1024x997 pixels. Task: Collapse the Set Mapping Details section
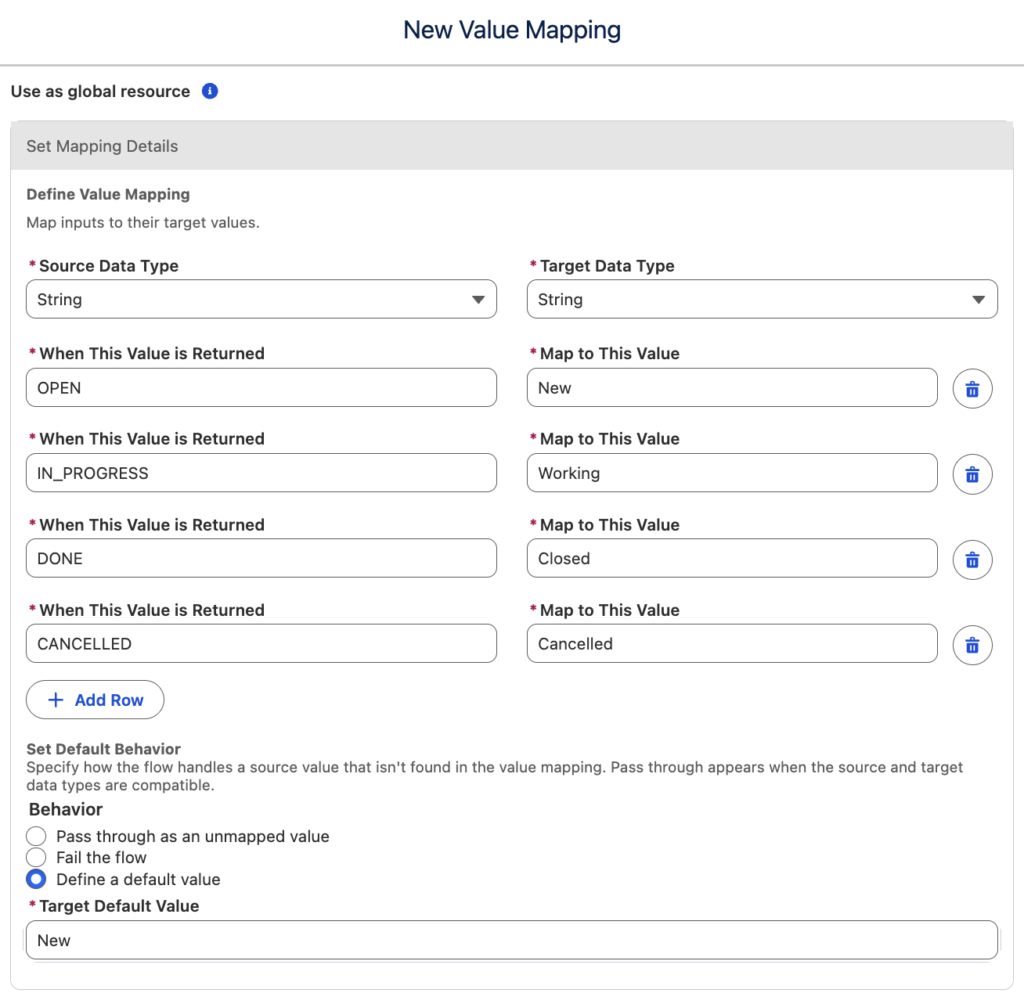[x=101, y=146]
